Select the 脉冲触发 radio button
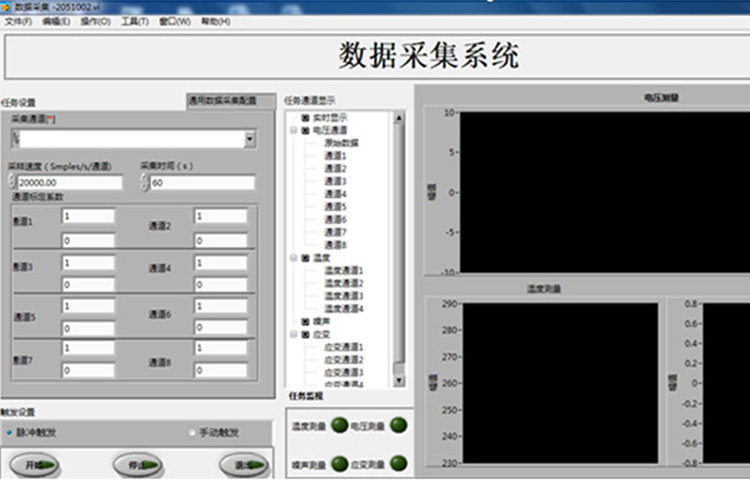750x480 pixels. tap(11, 432)
